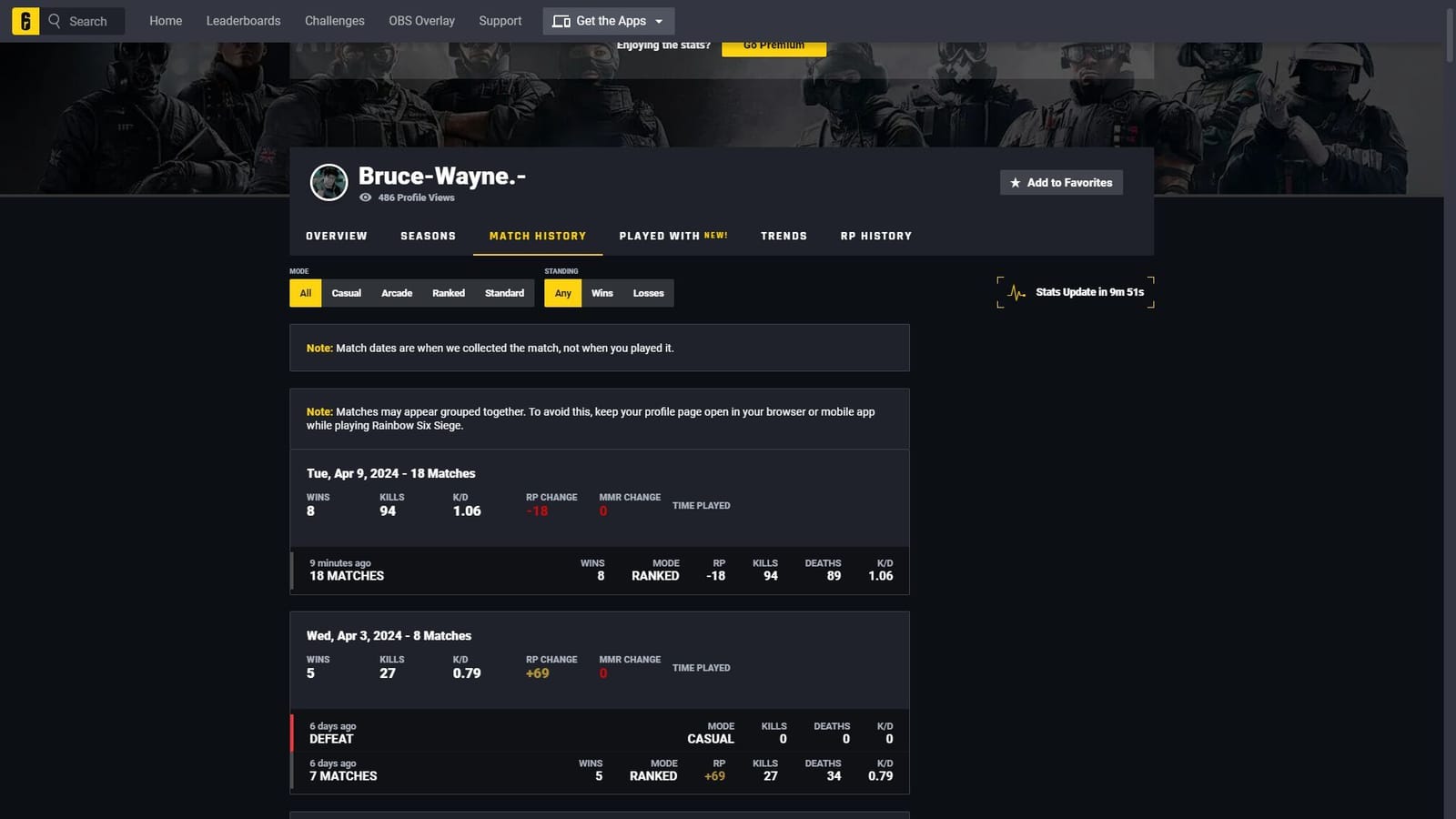Click the stats heartbeat pulse icon
The height and width of the screenshot is (819, 1456).
(x=1014, y=291)
